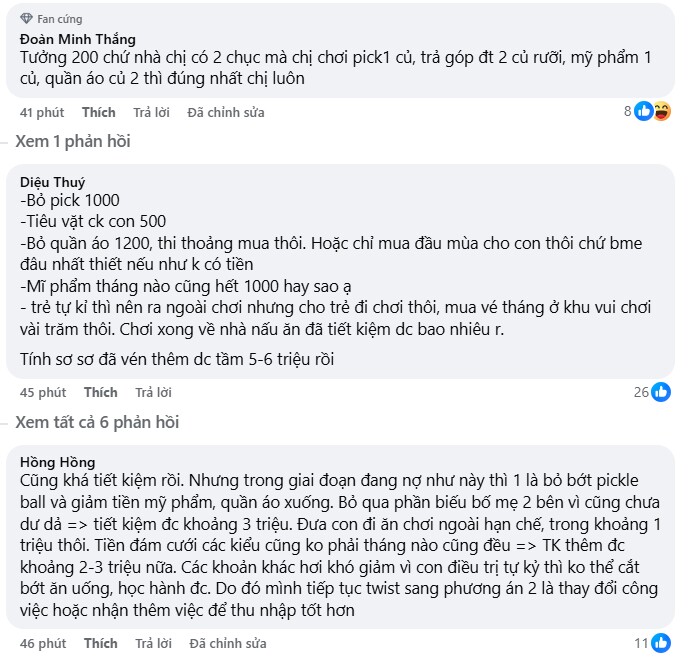
Task: Open Diệu Thuý's profile name
Action: [52, 182]
